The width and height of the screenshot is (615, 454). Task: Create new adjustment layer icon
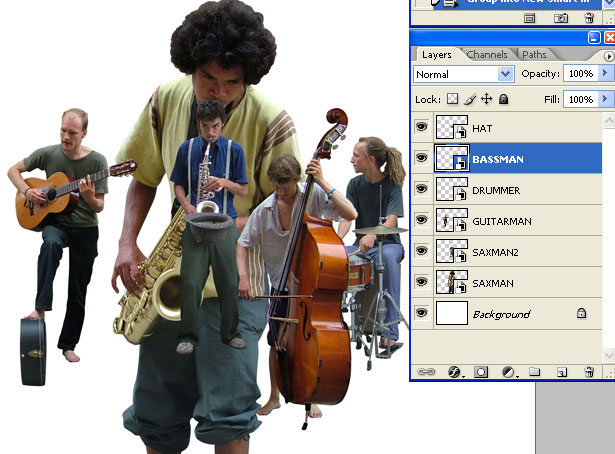508,371
